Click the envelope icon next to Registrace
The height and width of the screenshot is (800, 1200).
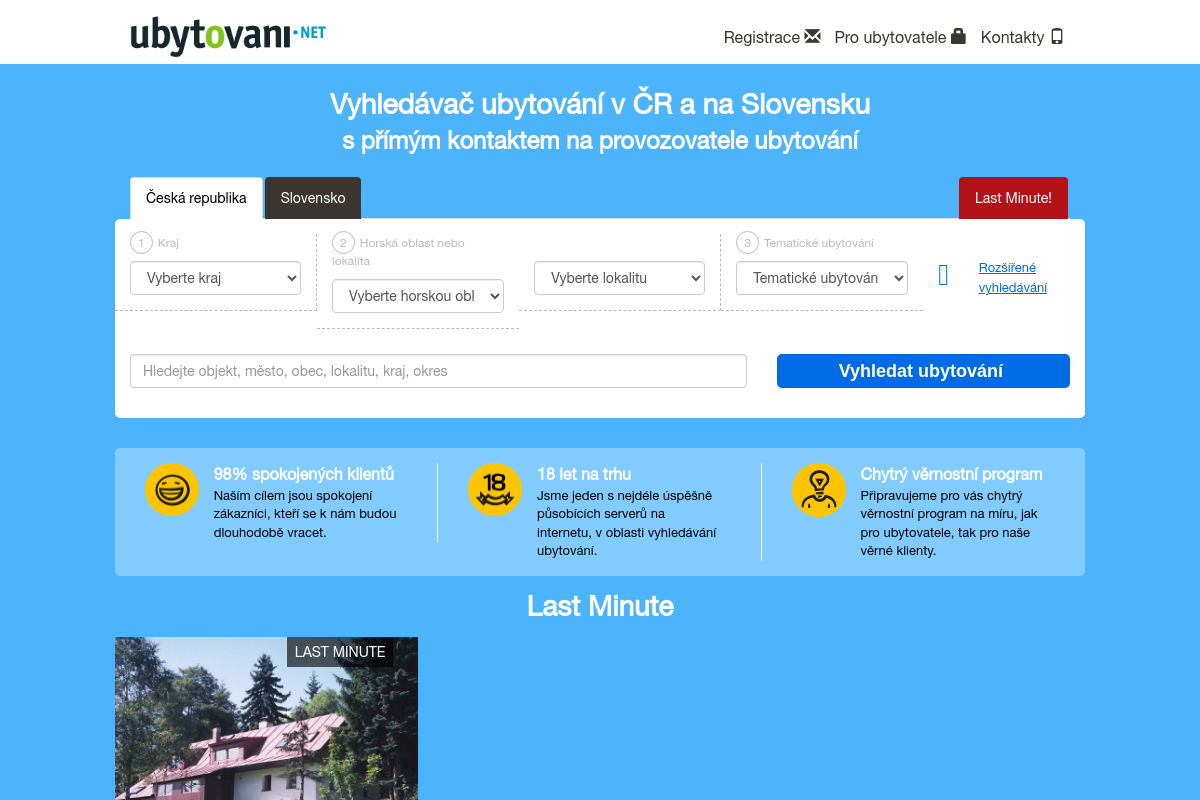[x=812, y=36]
